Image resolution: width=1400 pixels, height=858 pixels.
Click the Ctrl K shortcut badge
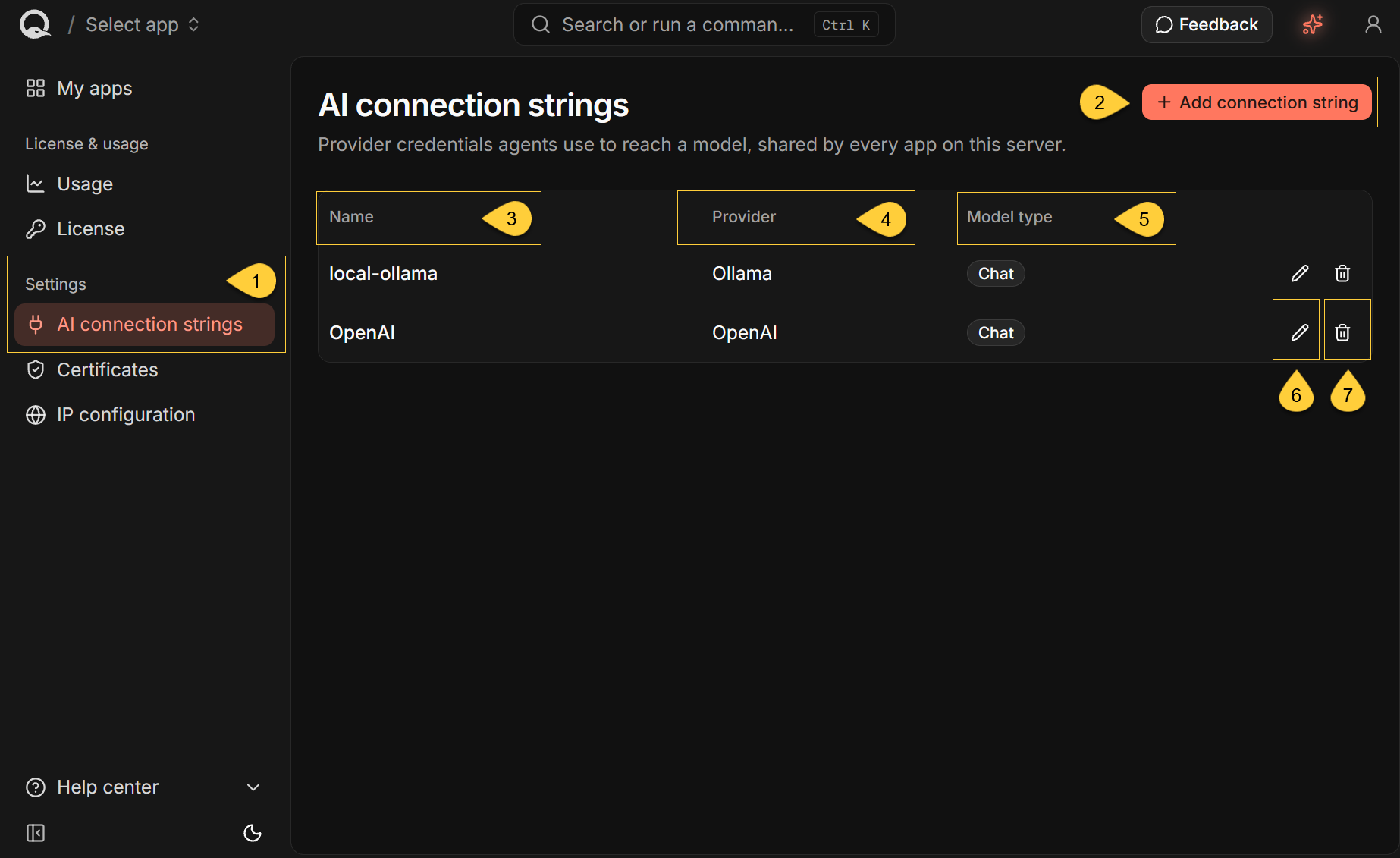(x=846, y=25)
